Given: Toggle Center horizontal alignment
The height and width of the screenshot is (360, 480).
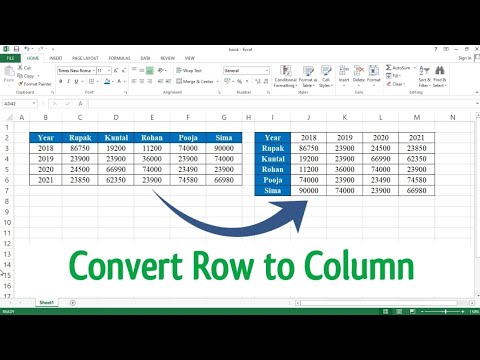Looking at the screenshot, I should tap(142, 81).
